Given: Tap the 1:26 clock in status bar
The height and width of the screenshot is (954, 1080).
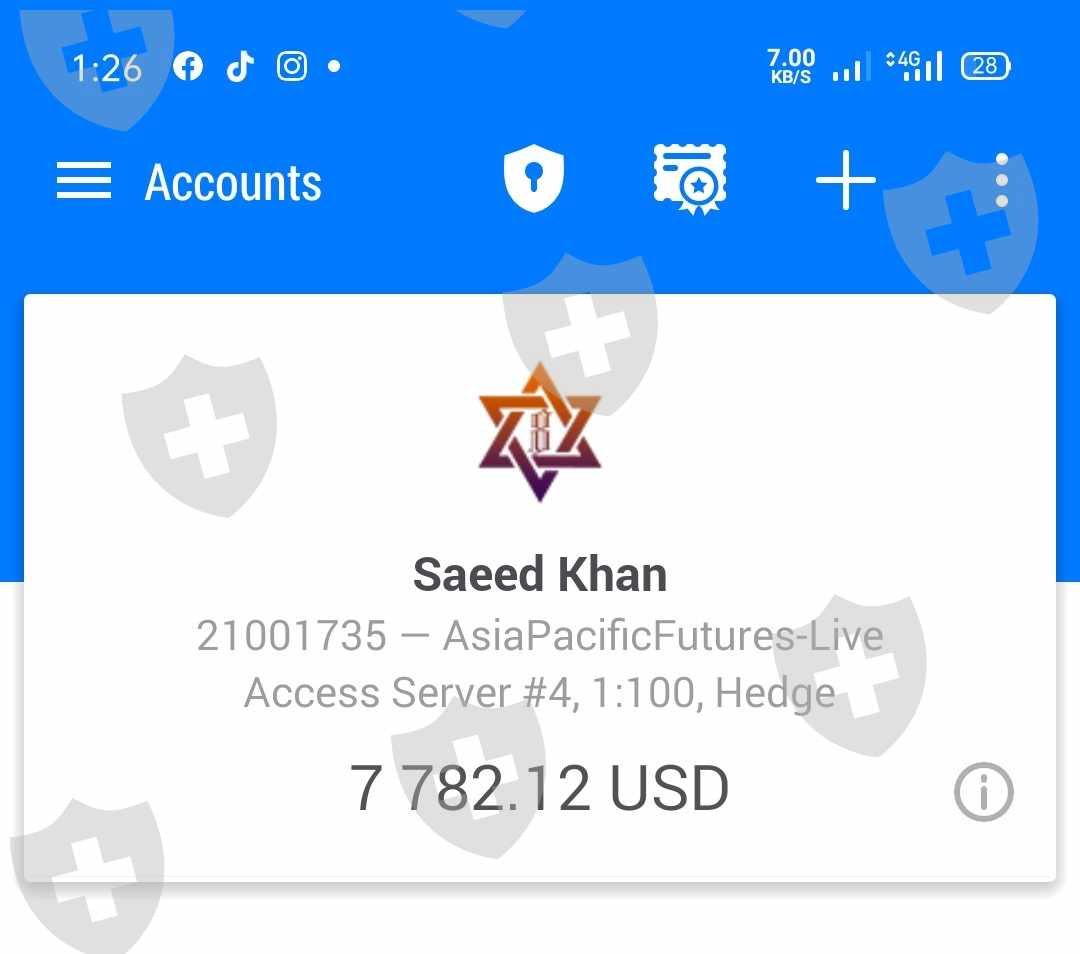Looking at the screenshot, I should 107,68.
